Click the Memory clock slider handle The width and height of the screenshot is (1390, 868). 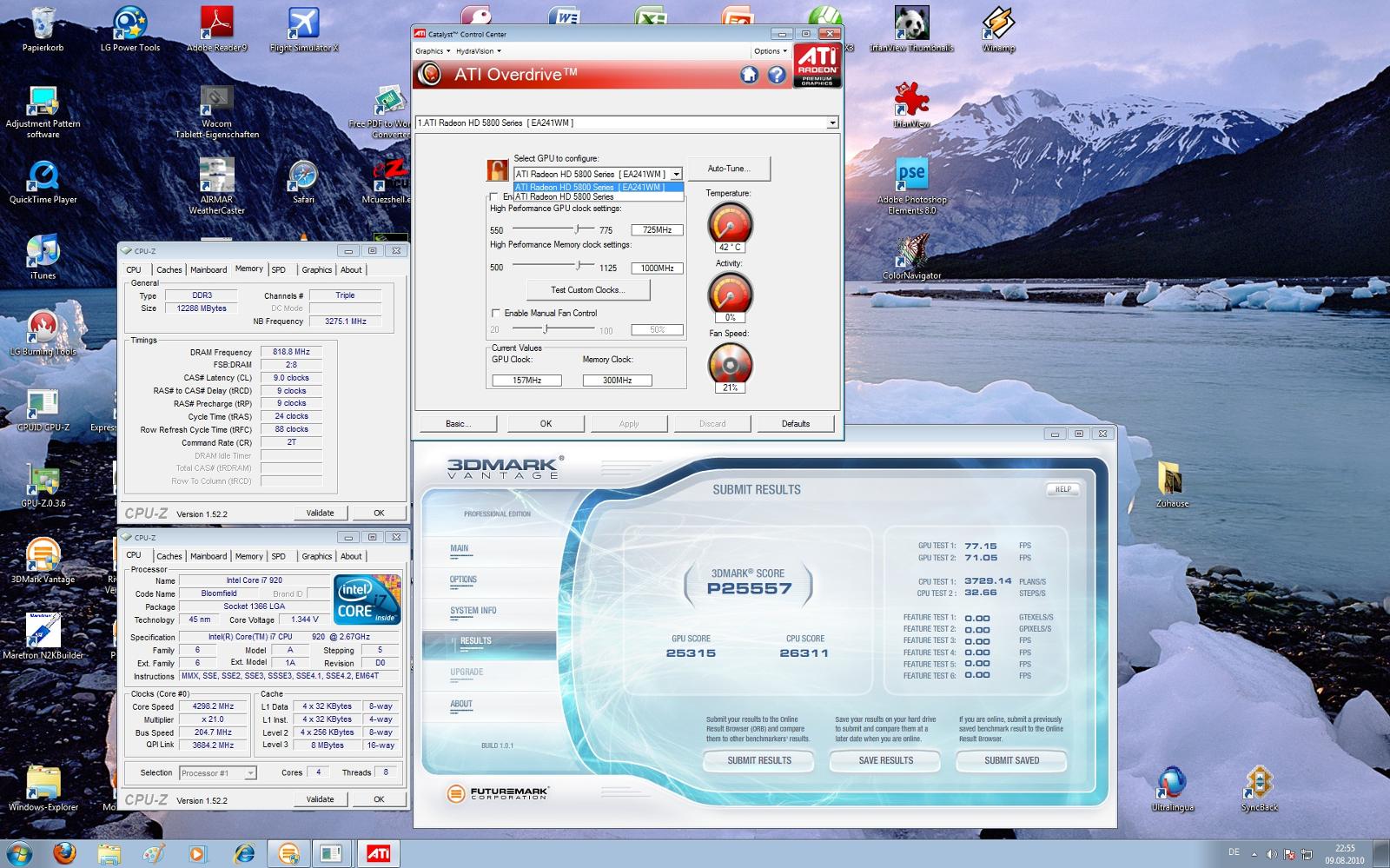pos(579,266)
